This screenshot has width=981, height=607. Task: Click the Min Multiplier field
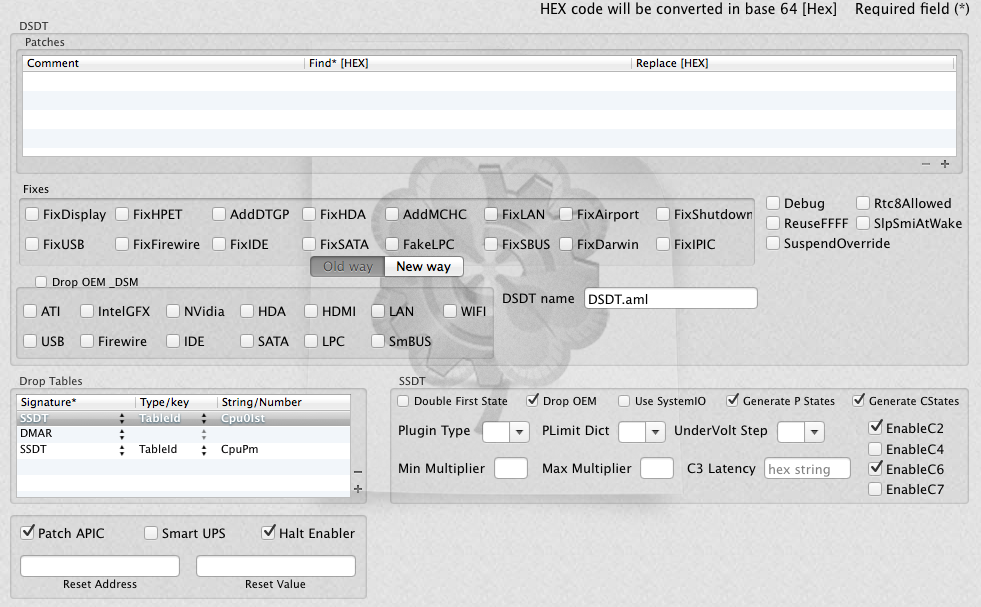511,468
